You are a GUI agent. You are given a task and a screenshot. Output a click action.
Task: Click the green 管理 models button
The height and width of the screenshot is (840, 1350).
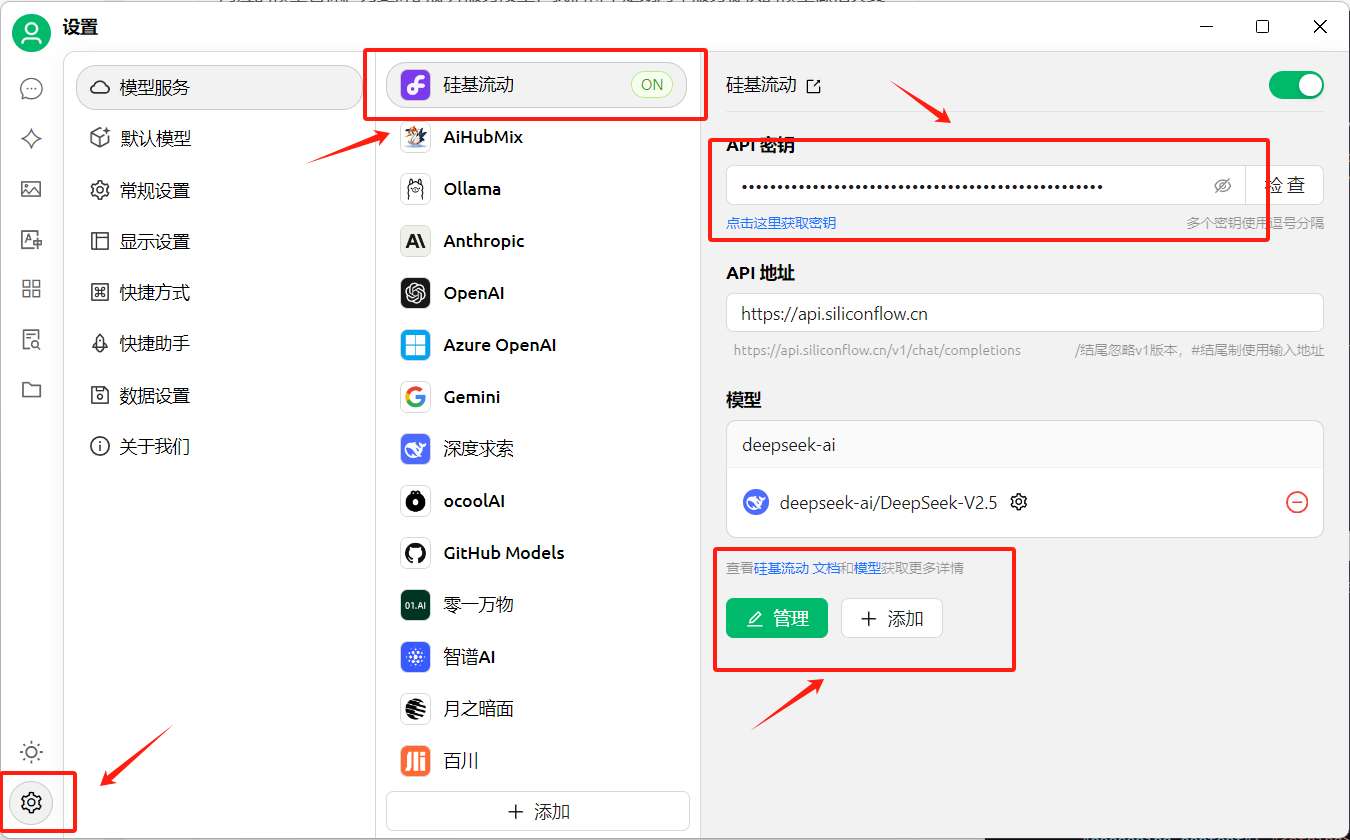pyautogui.click(x=777, y=619)
